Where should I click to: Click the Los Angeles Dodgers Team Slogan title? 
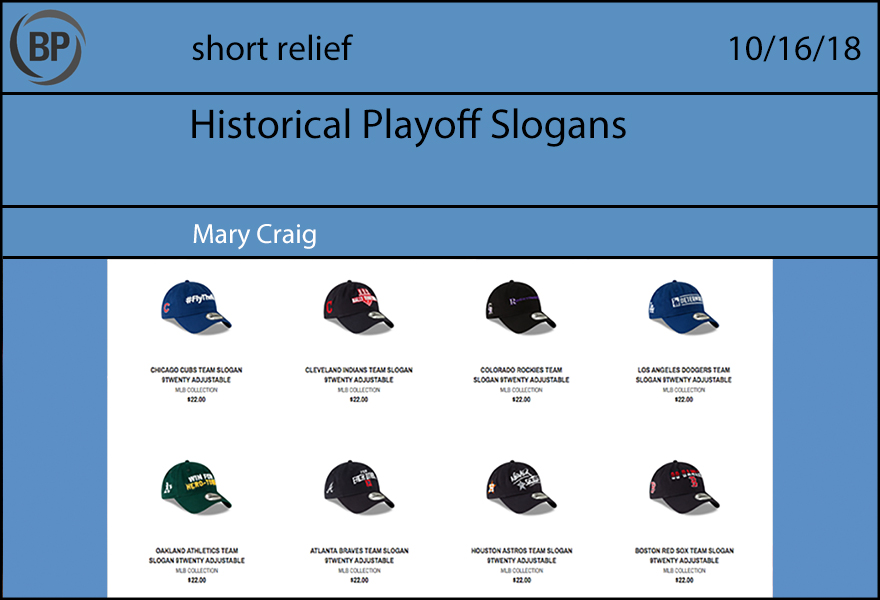coord(683,374)
